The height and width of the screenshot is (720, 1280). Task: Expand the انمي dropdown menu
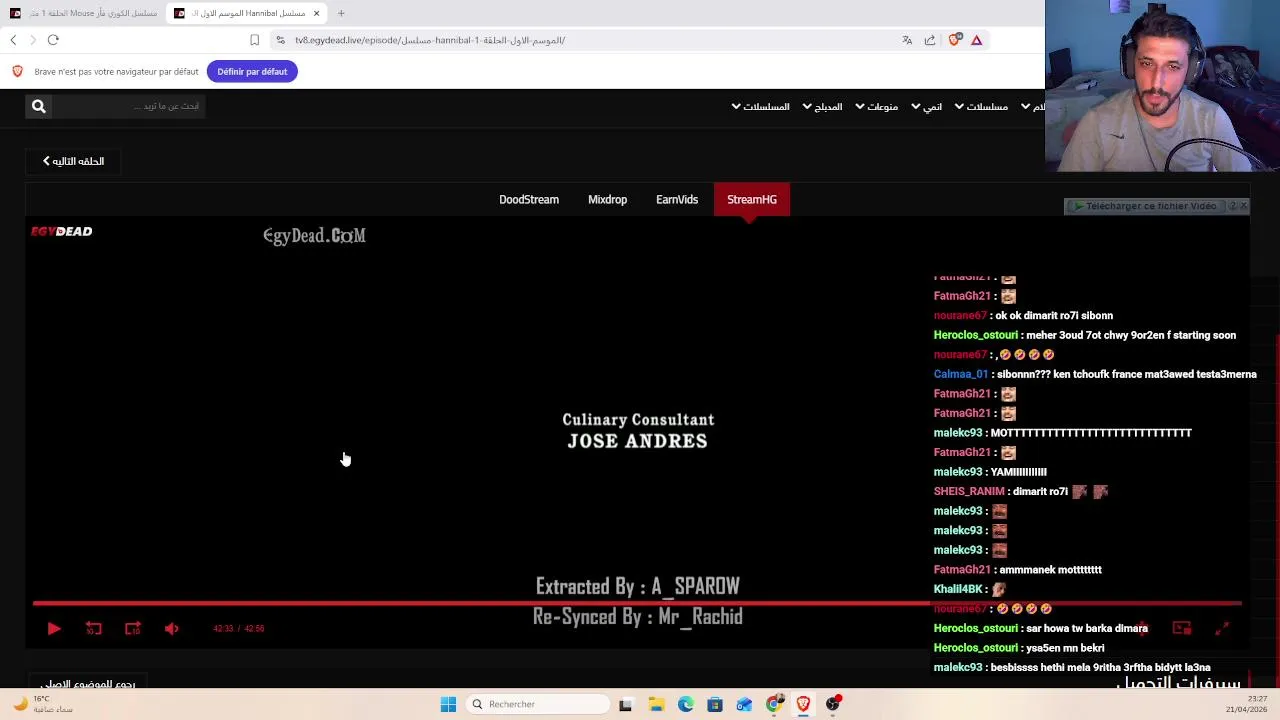click(927, 107)
